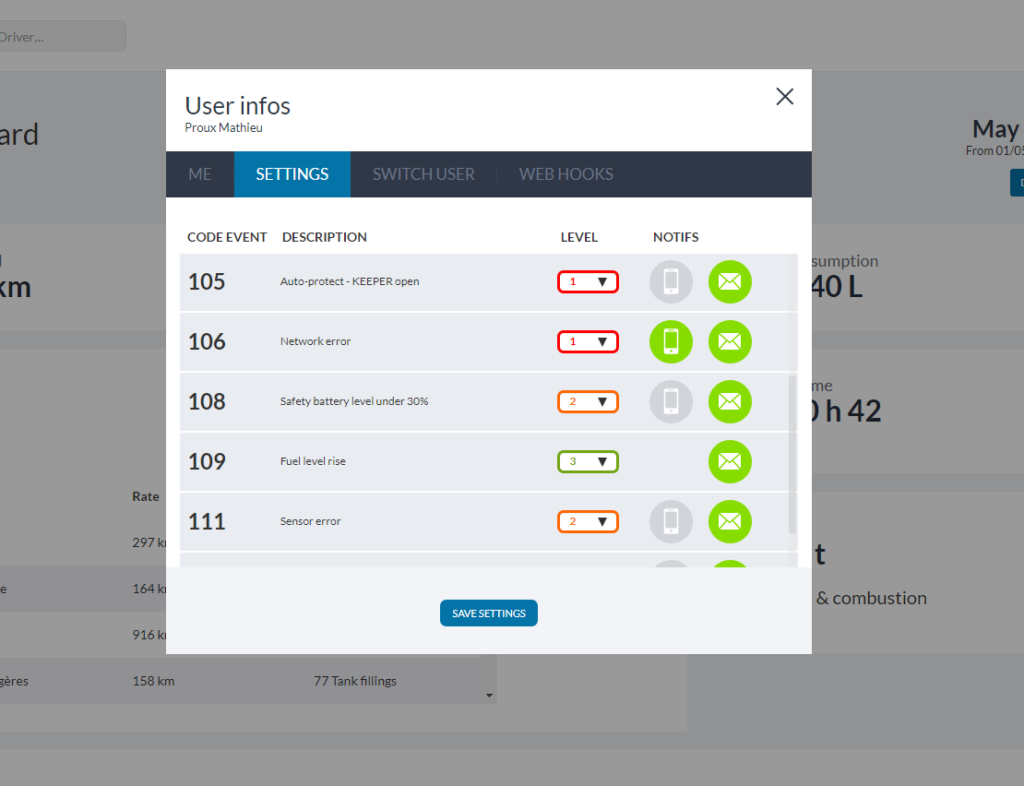Enable phone notification for Sensor error
Image resolution: width=1024 pixels, height=786 pixels.
671,521
